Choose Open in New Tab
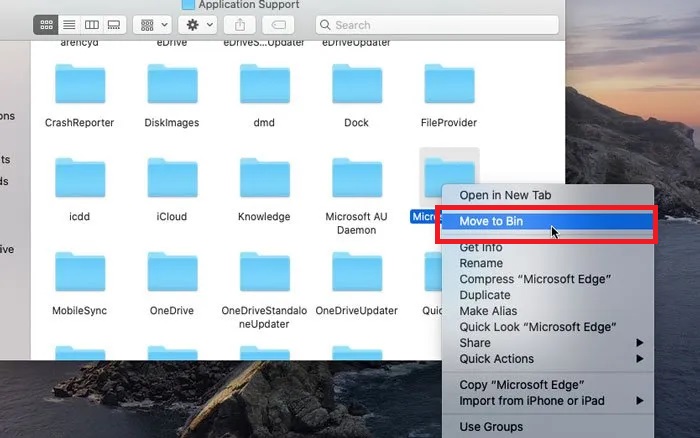The height and width of the screenshot is (438, 700). click(548, 196)
